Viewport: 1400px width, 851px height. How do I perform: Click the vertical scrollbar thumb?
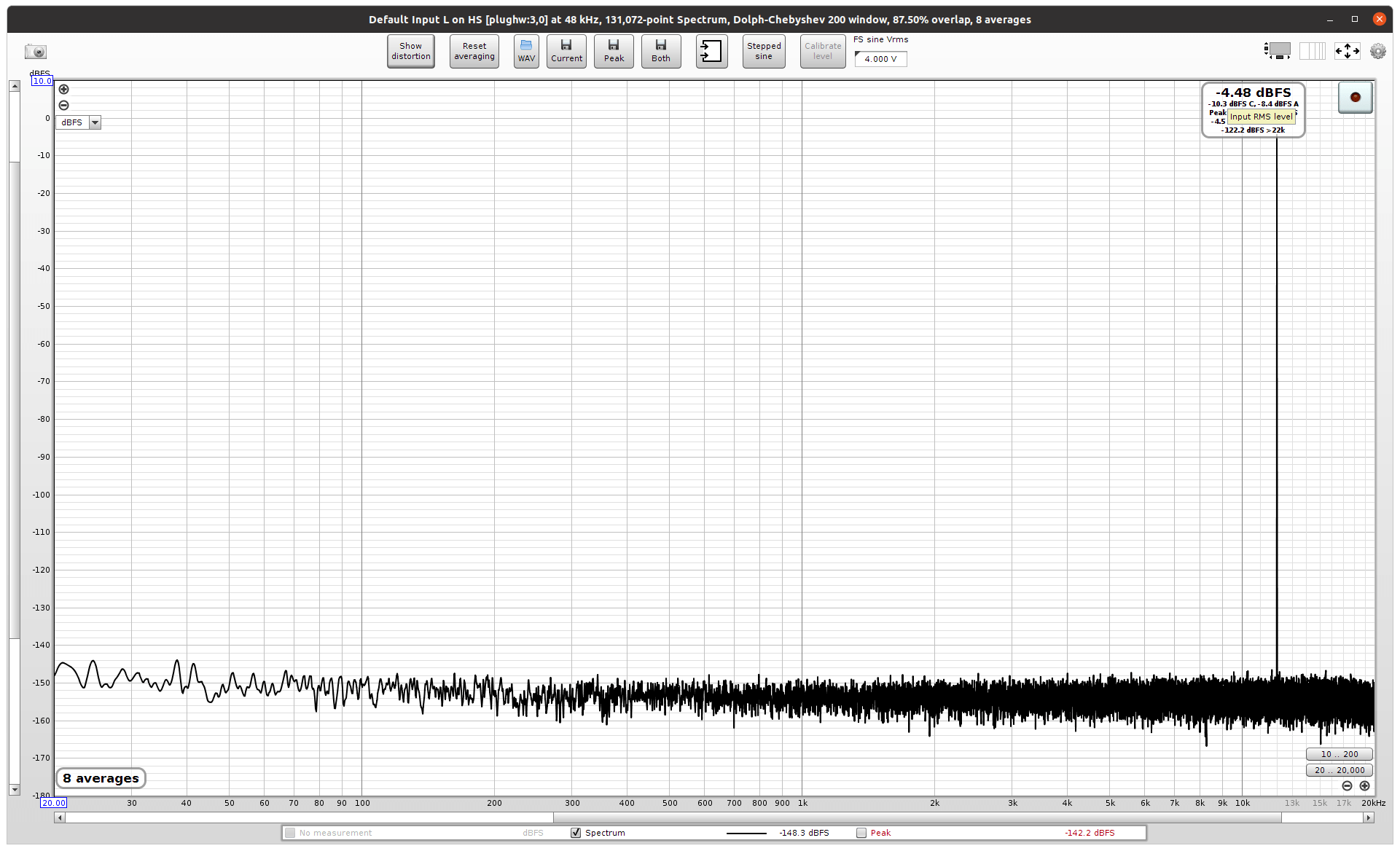point(15,400)
